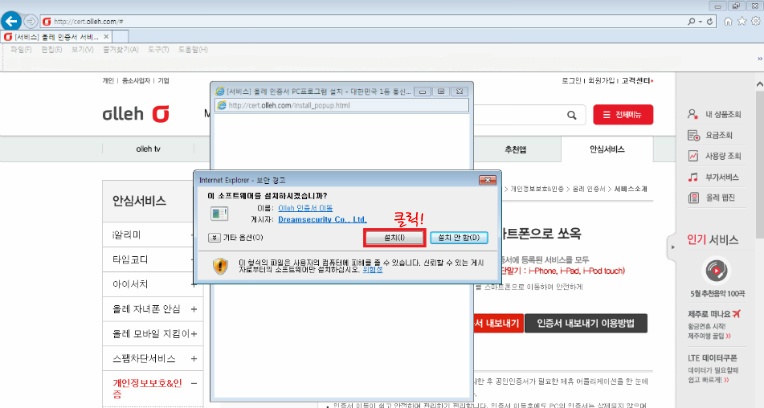Viewport: 764px width, 408px height.
Task: Open the 타임코디 sidebar item
Action: (130, 260)
